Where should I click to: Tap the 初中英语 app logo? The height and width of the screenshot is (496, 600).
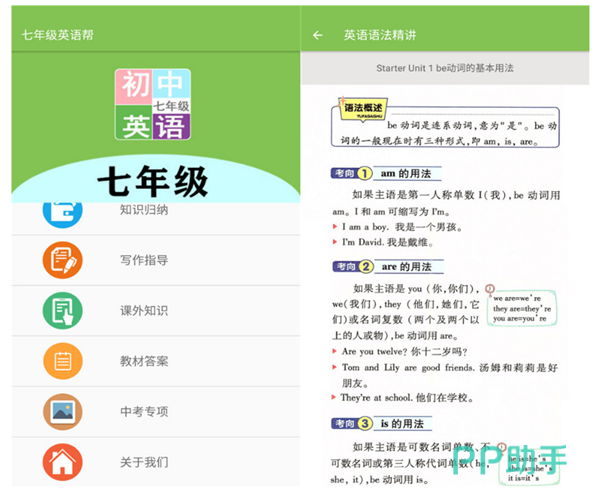151,104
